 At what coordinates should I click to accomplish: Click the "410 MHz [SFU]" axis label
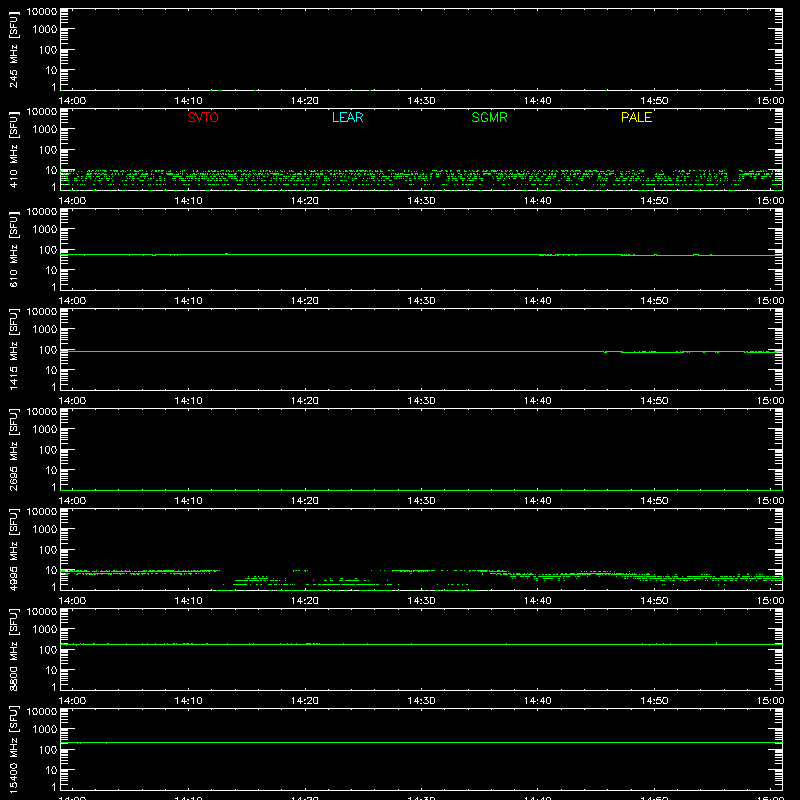click(14, 149)
